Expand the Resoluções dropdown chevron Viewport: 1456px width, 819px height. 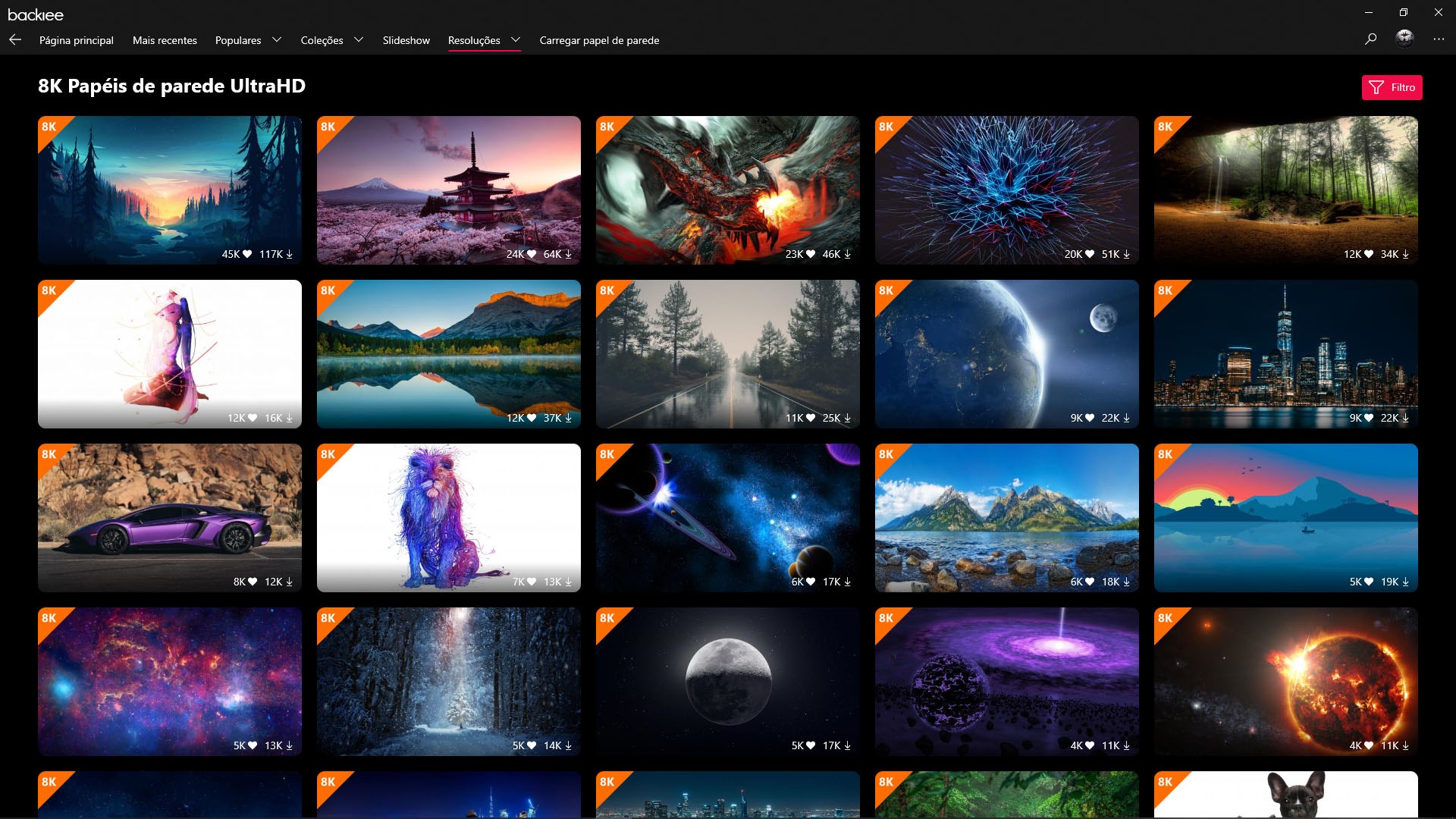click(516, 39)
